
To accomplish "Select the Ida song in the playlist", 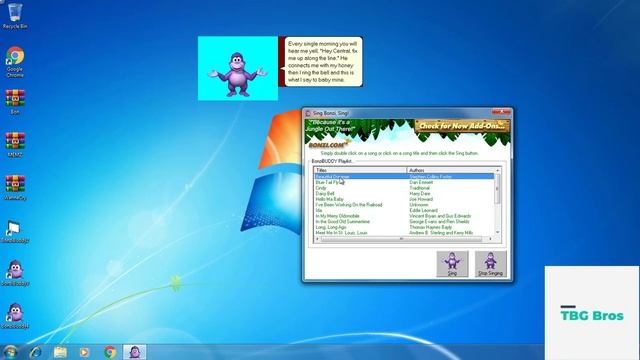I will [319, 210].
